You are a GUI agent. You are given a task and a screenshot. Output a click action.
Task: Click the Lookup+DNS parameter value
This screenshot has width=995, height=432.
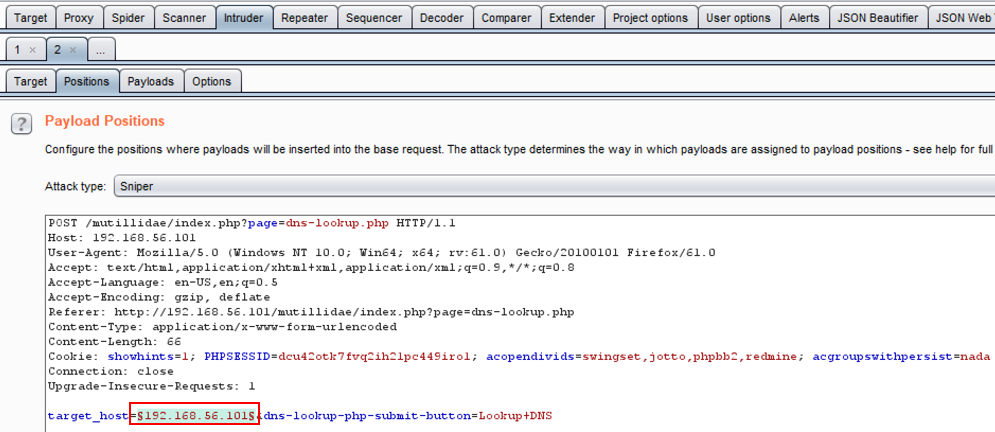pos(515,416)
